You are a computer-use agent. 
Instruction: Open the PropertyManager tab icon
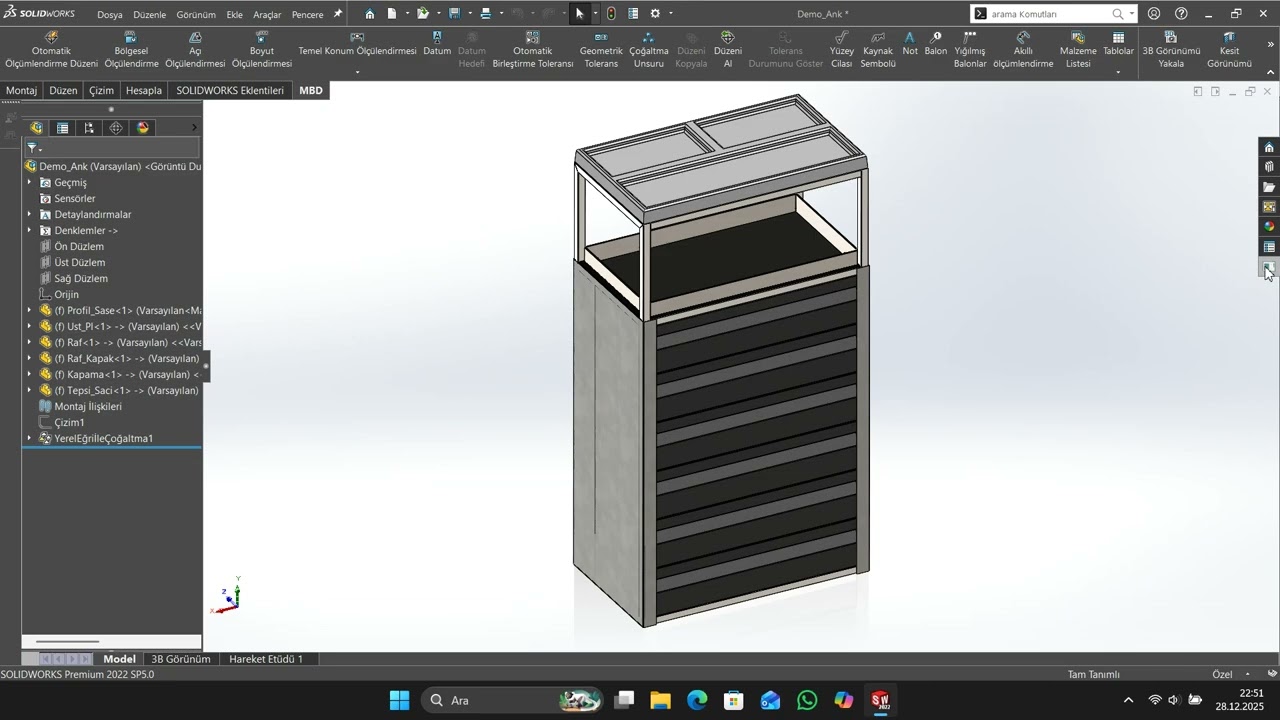63,128
